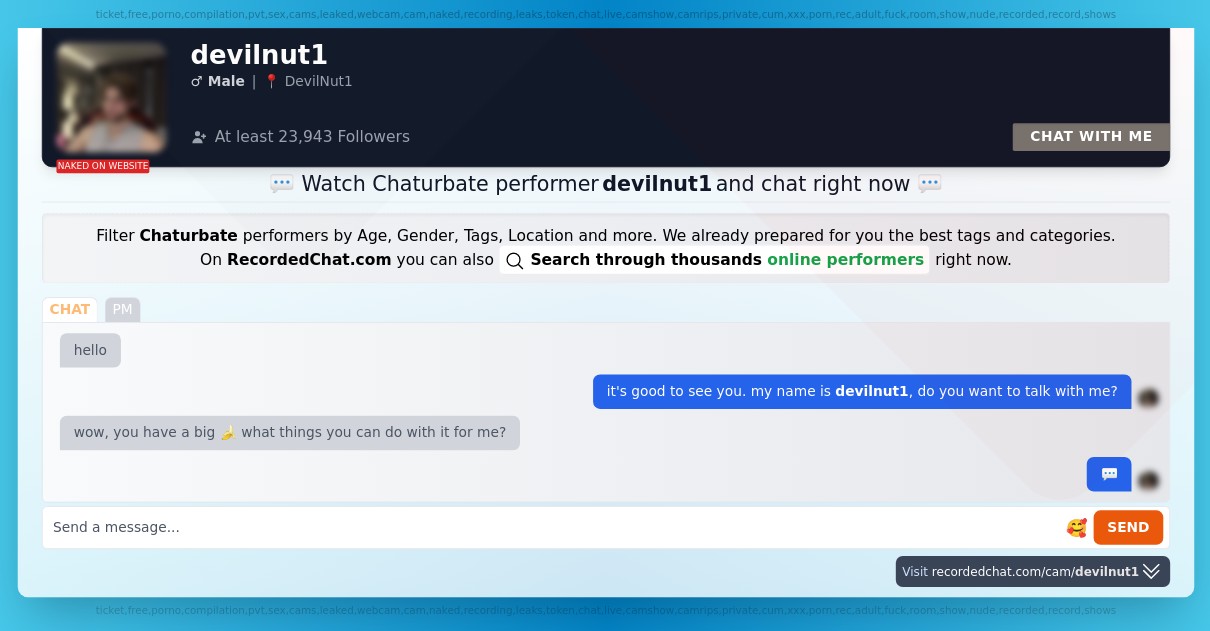Click the male gender symbol icon
This screenshot has height=631, width=1210.
coord(196,82)
